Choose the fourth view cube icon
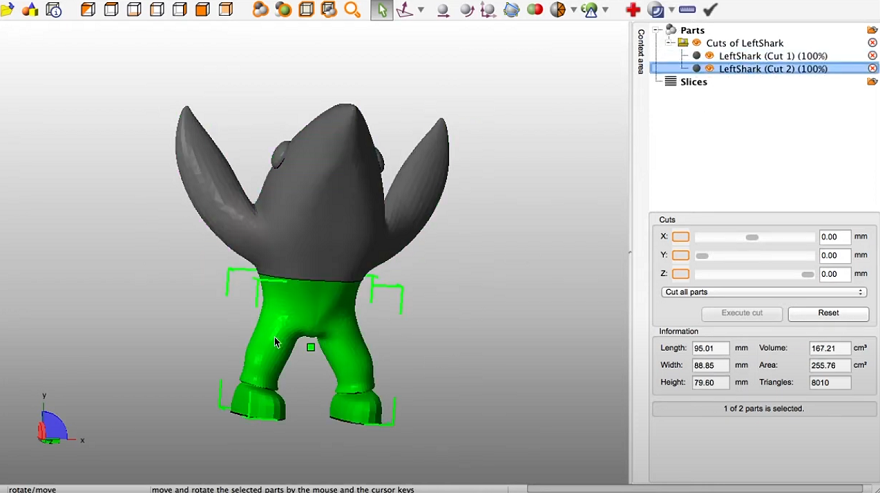Viewport: 880px width, 493px height. [157, 10]
